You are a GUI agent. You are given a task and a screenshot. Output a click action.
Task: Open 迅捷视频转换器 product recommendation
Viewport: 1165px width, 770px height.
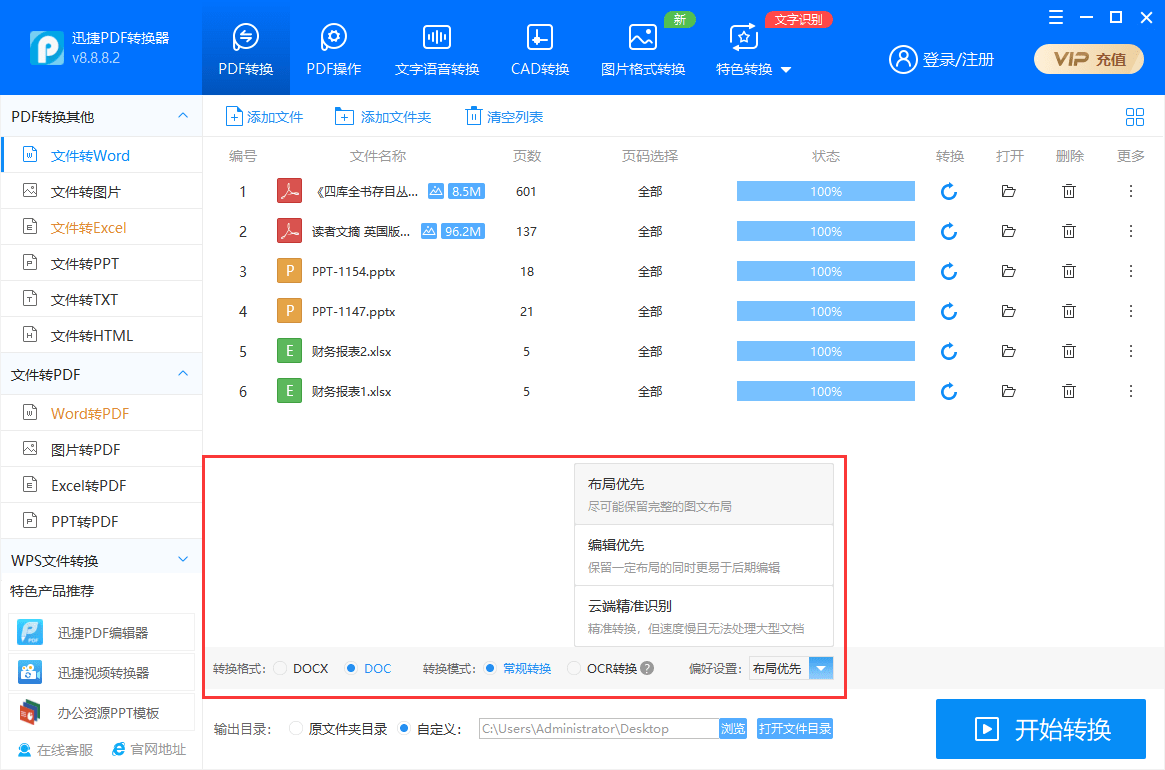click(102, 673)
